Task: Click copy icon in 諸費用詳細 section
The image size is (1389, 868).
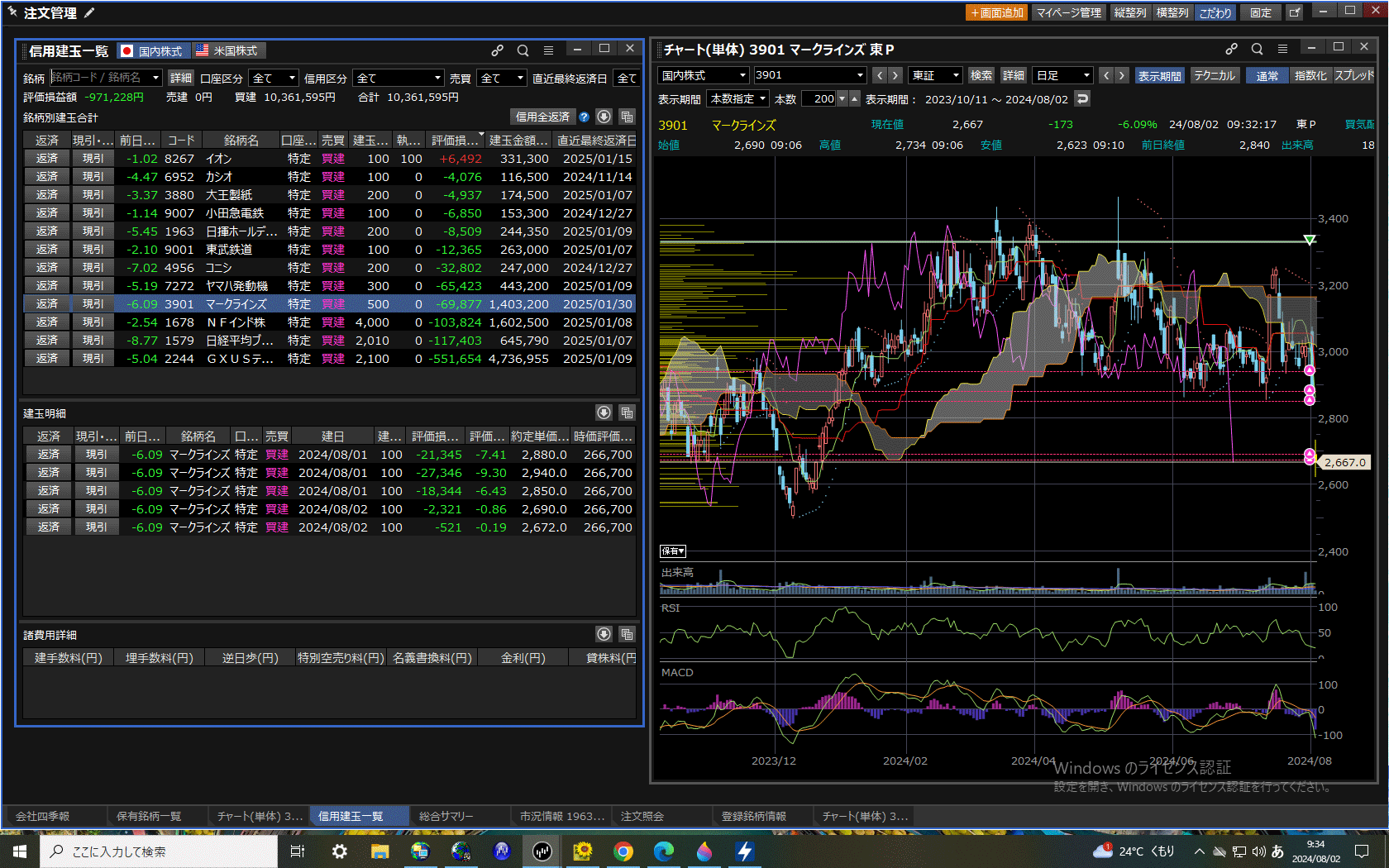Action: point(627,634)
